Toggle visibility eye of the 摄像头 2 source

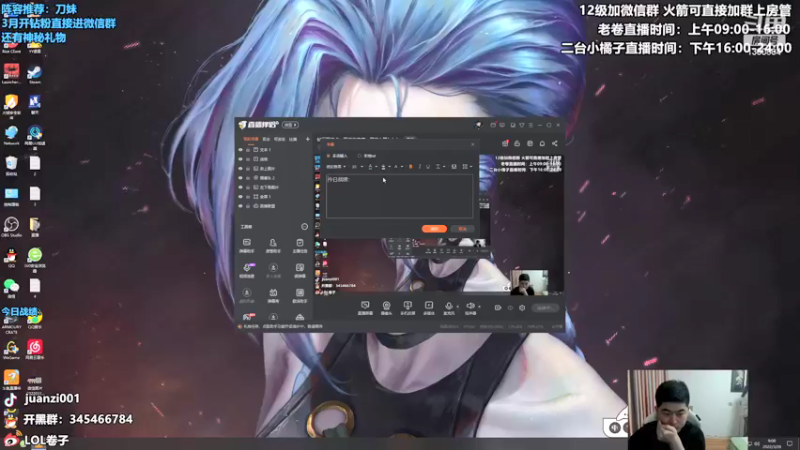coord(240,178)
